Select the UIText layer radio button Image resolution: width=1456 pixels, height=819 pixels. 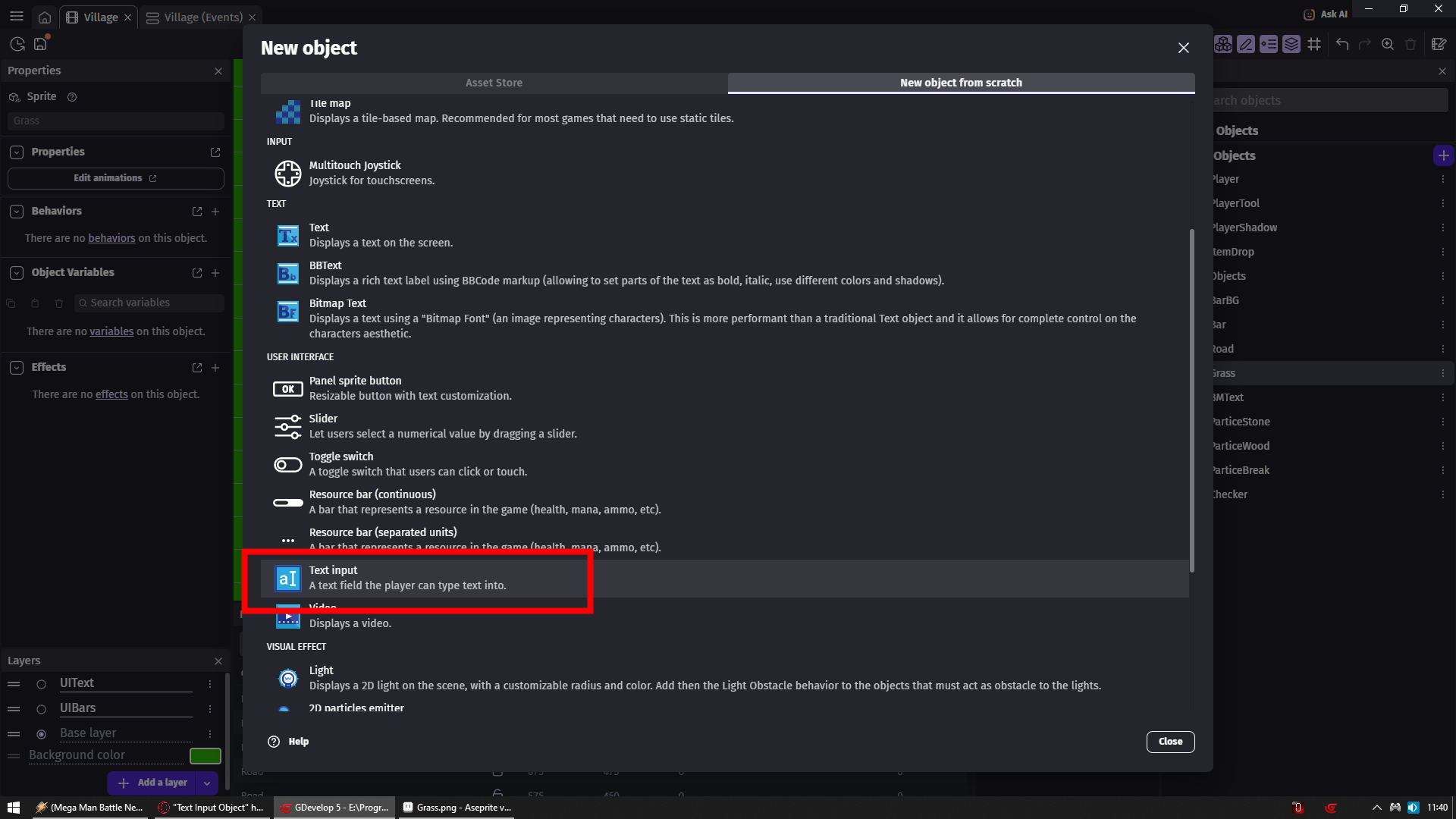(42, 683)
